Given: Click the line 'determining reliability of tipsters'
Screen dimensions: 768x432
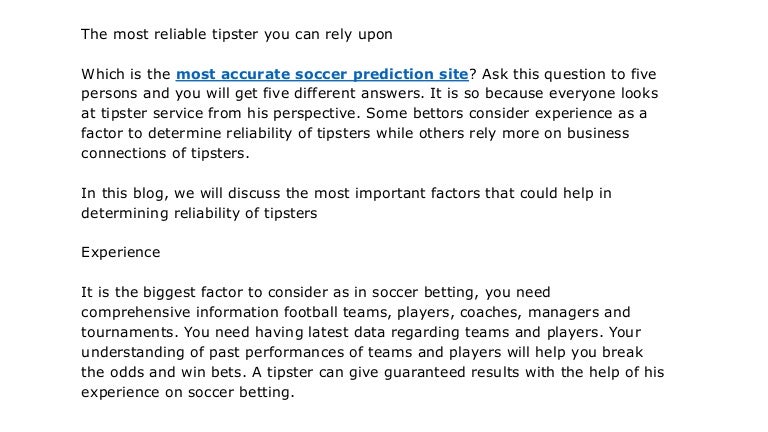Looking at the screenshot, I should [199, 213].
